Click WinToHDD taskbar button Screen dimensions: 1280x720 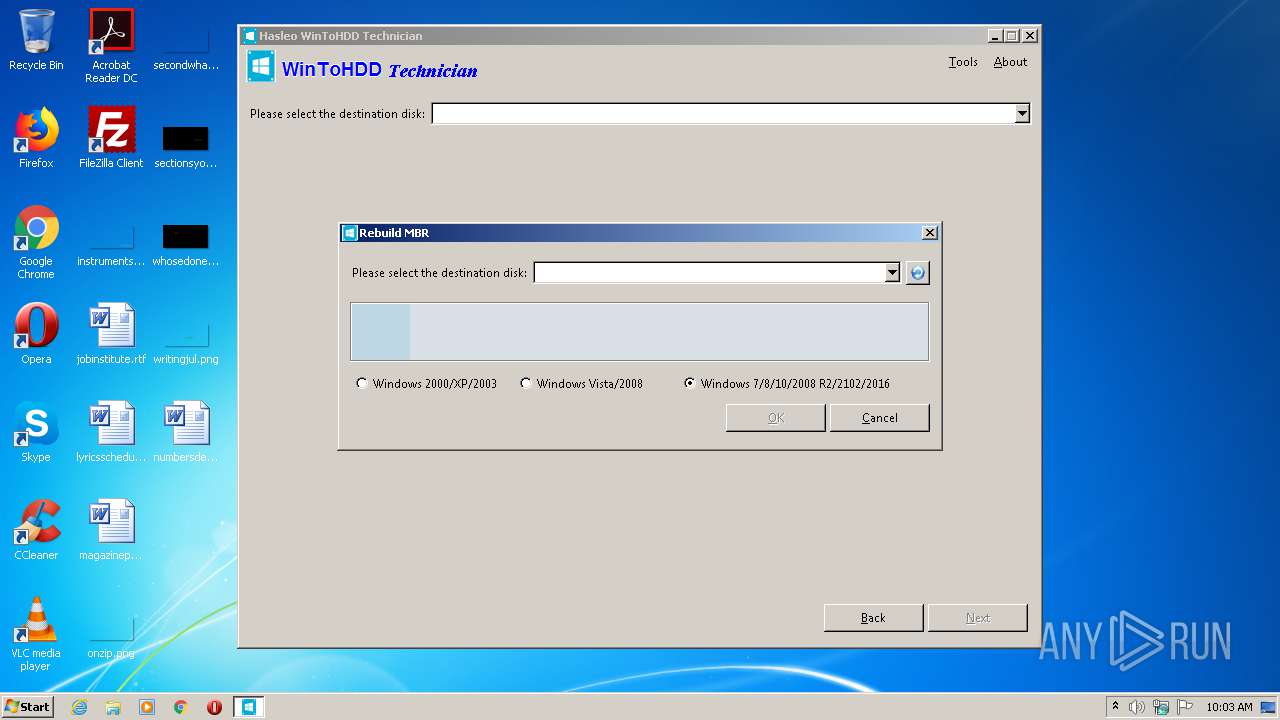click(x=249, y=707)
